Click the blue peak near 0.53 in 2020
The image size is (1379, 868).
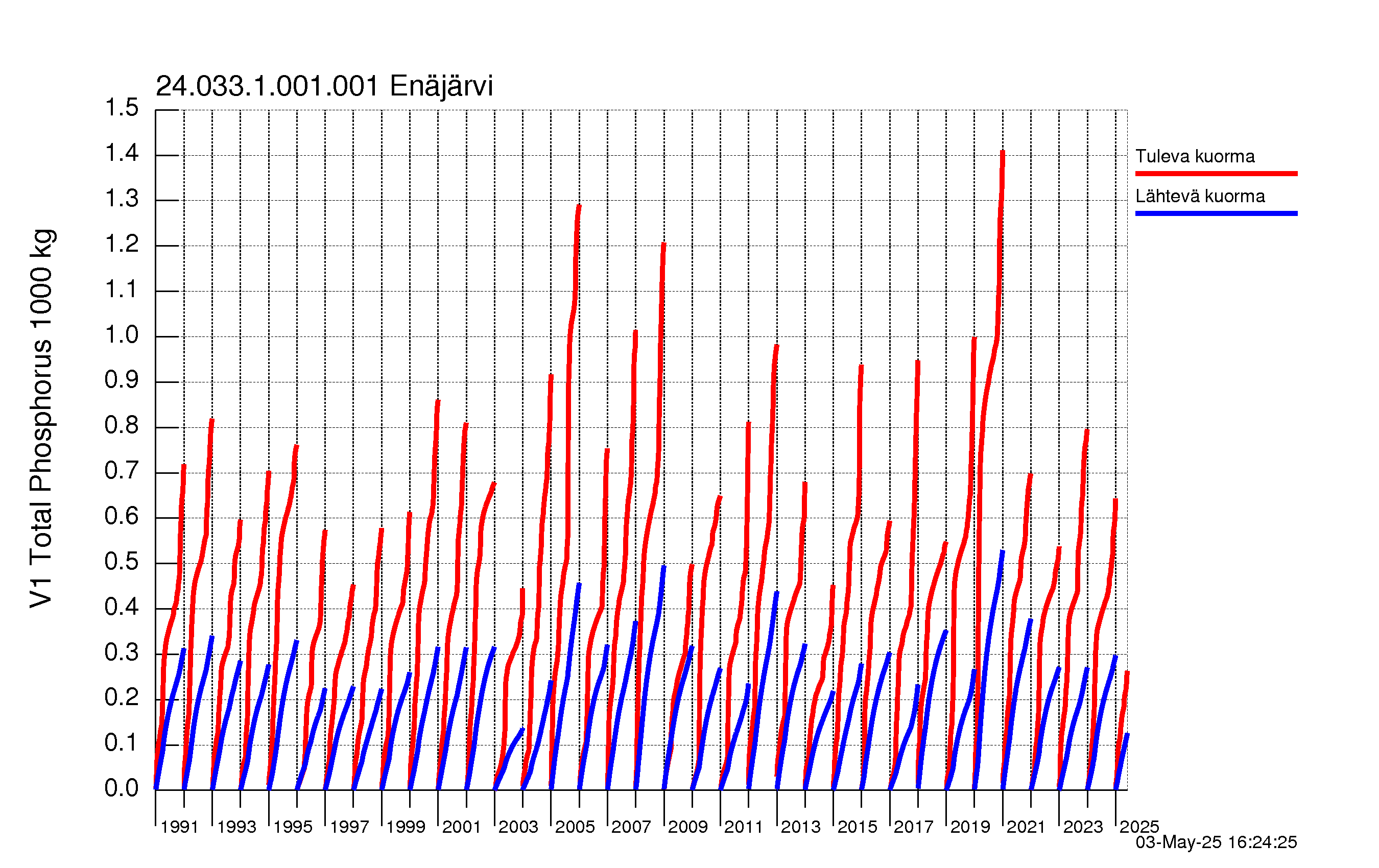(x=1002, y=552)
